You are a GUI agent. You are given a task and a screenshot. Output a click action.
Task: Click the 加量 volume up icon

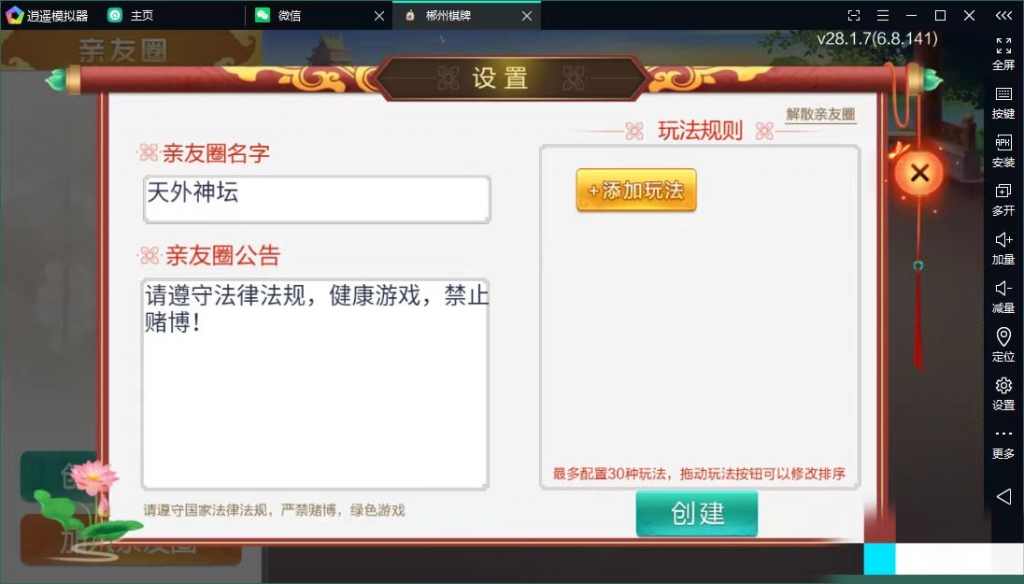pyautogui.click(x=1003, y=249)
